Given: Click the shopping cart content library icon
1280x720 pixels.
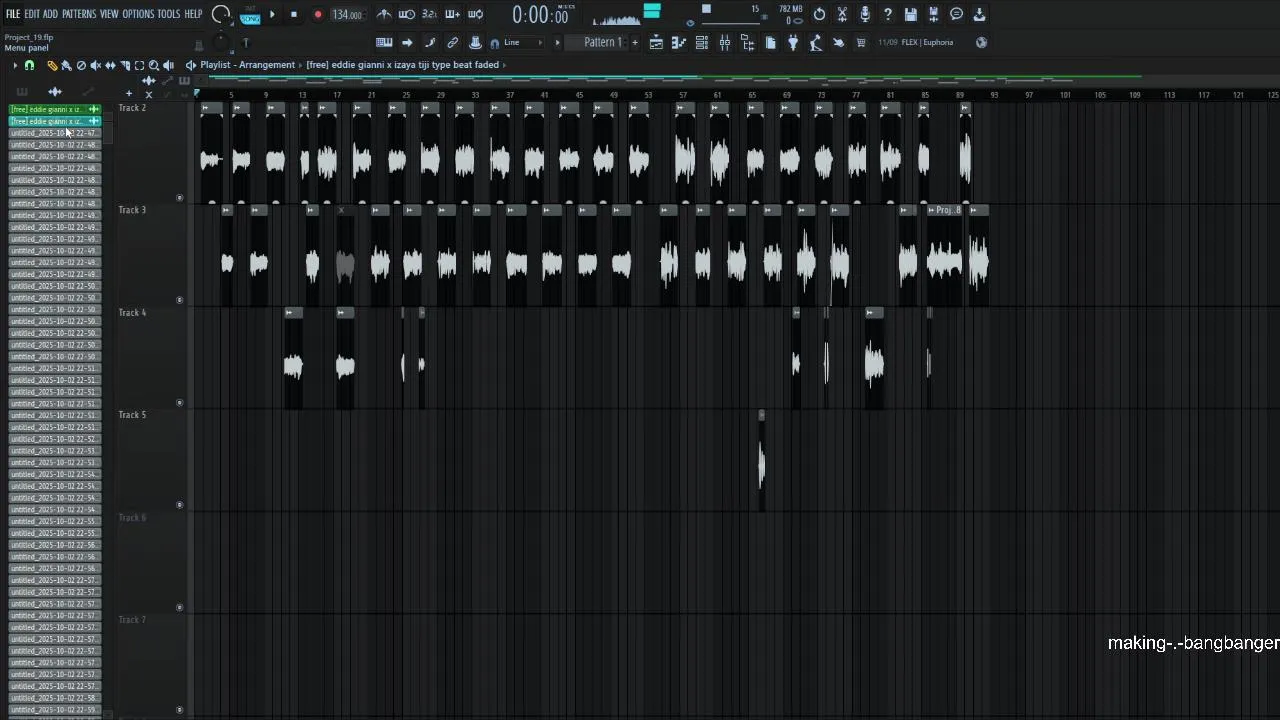Looking at the screenshot, I should tap(861, 42).
